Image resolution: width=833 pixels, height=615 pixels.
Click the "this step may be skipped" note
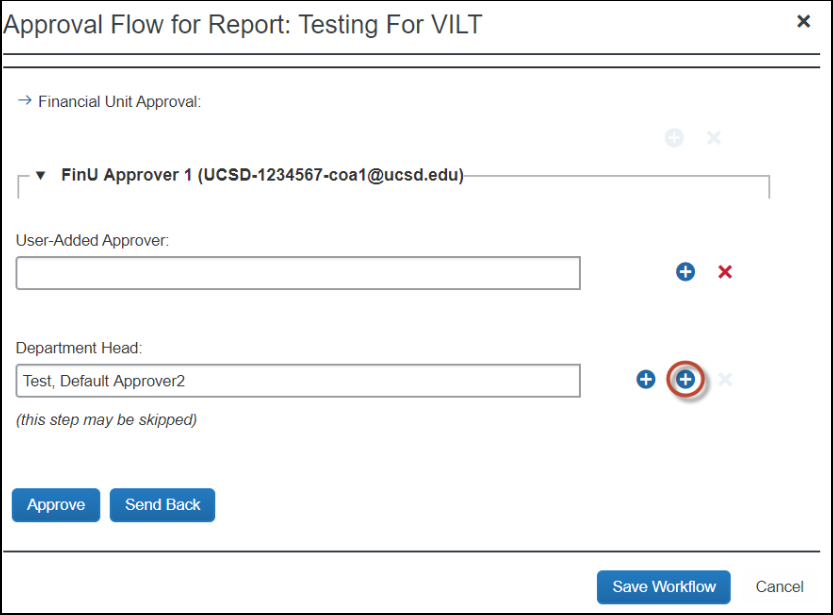[106, 420]
